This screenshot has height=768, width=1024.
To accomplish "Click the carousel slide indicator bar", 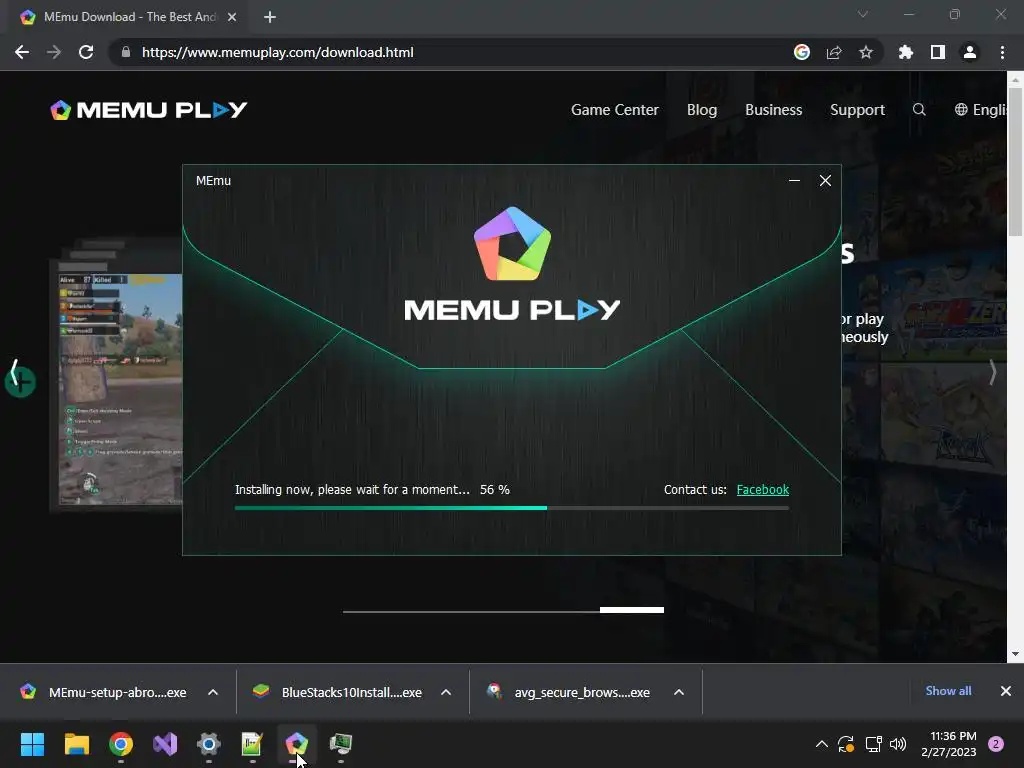I will tap(504, 610).
